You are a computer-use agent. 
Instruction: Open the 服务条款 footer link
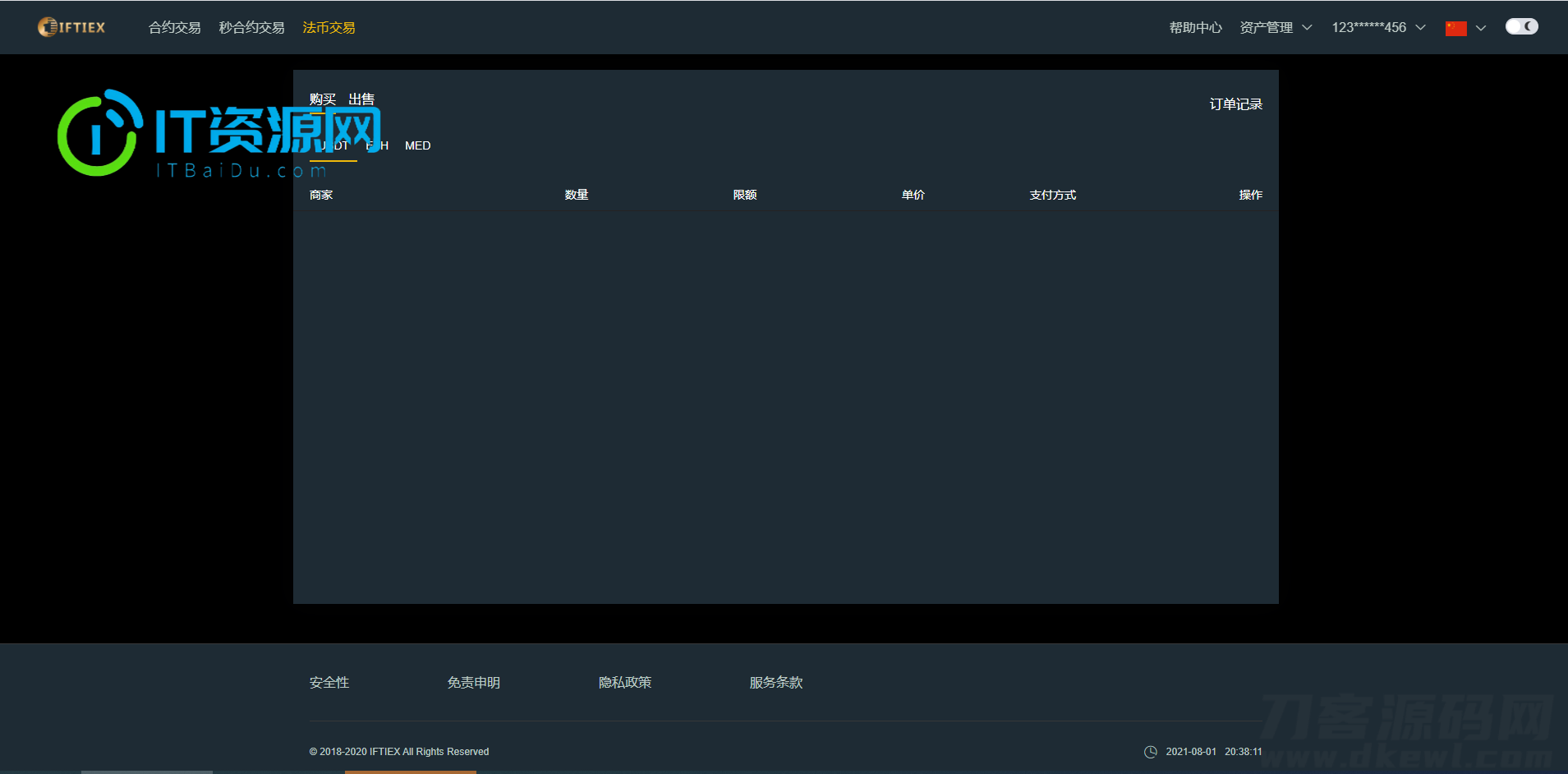(776, 683)
